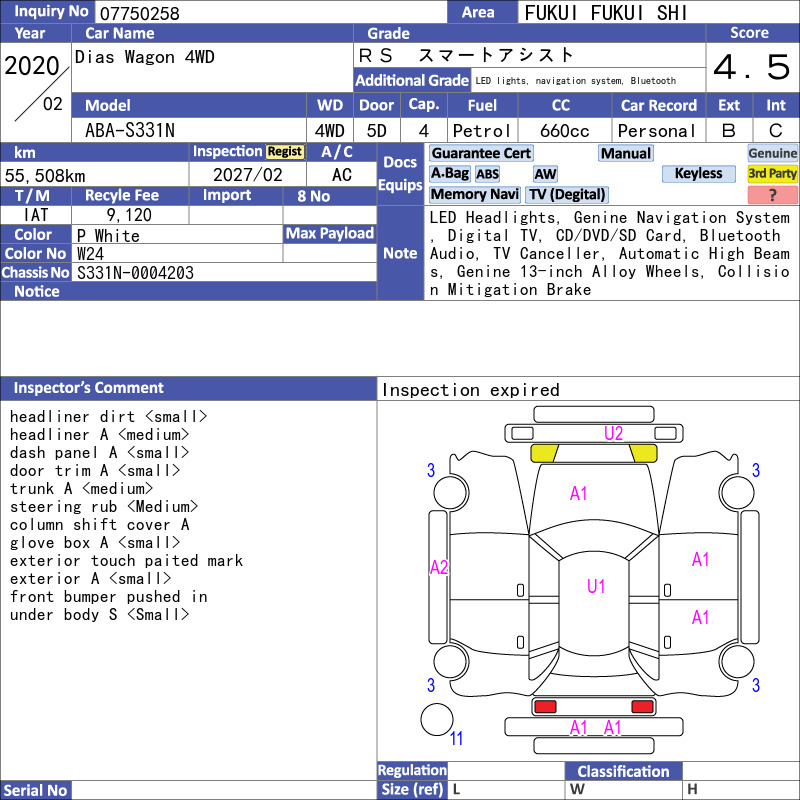
Task: Toggle the Keyless equipment tag
Action: point(698,173)
